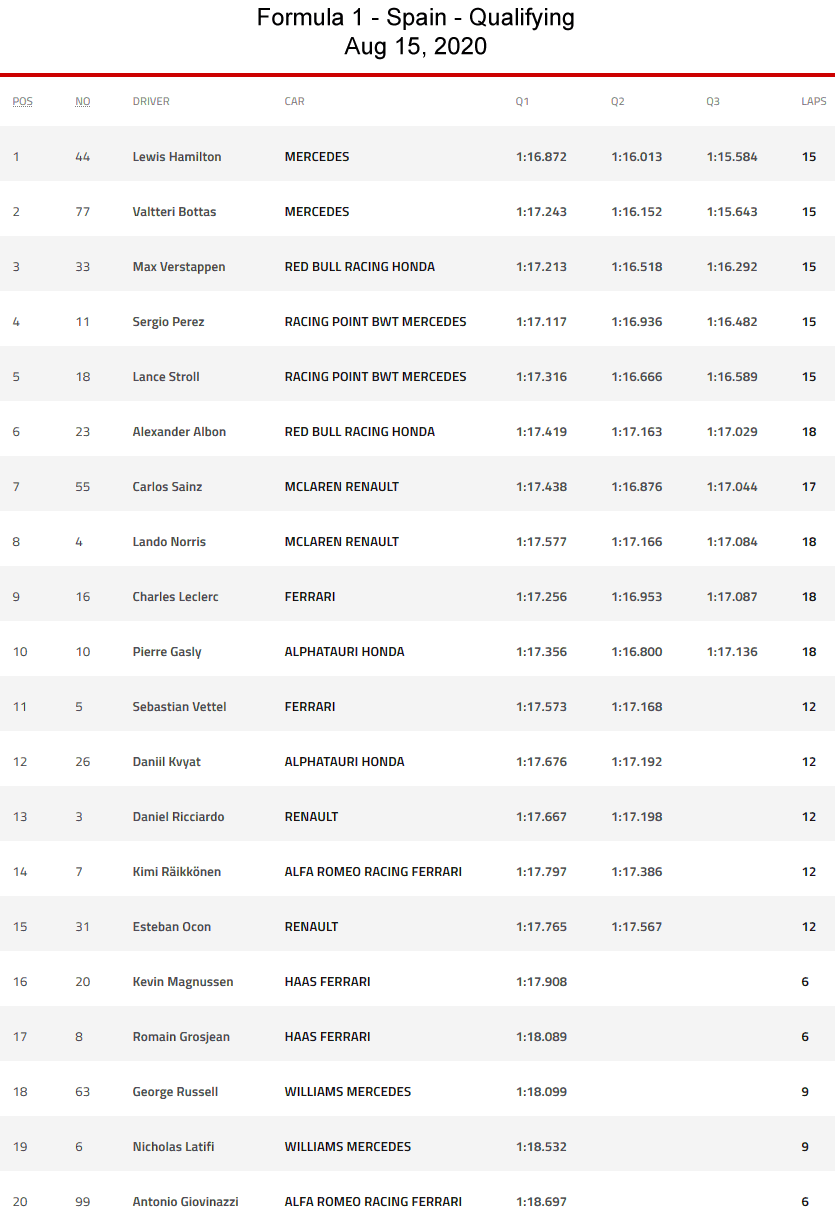Click ALPHATAURI HONDA beside Pierre Gasly

coord(344,652)
